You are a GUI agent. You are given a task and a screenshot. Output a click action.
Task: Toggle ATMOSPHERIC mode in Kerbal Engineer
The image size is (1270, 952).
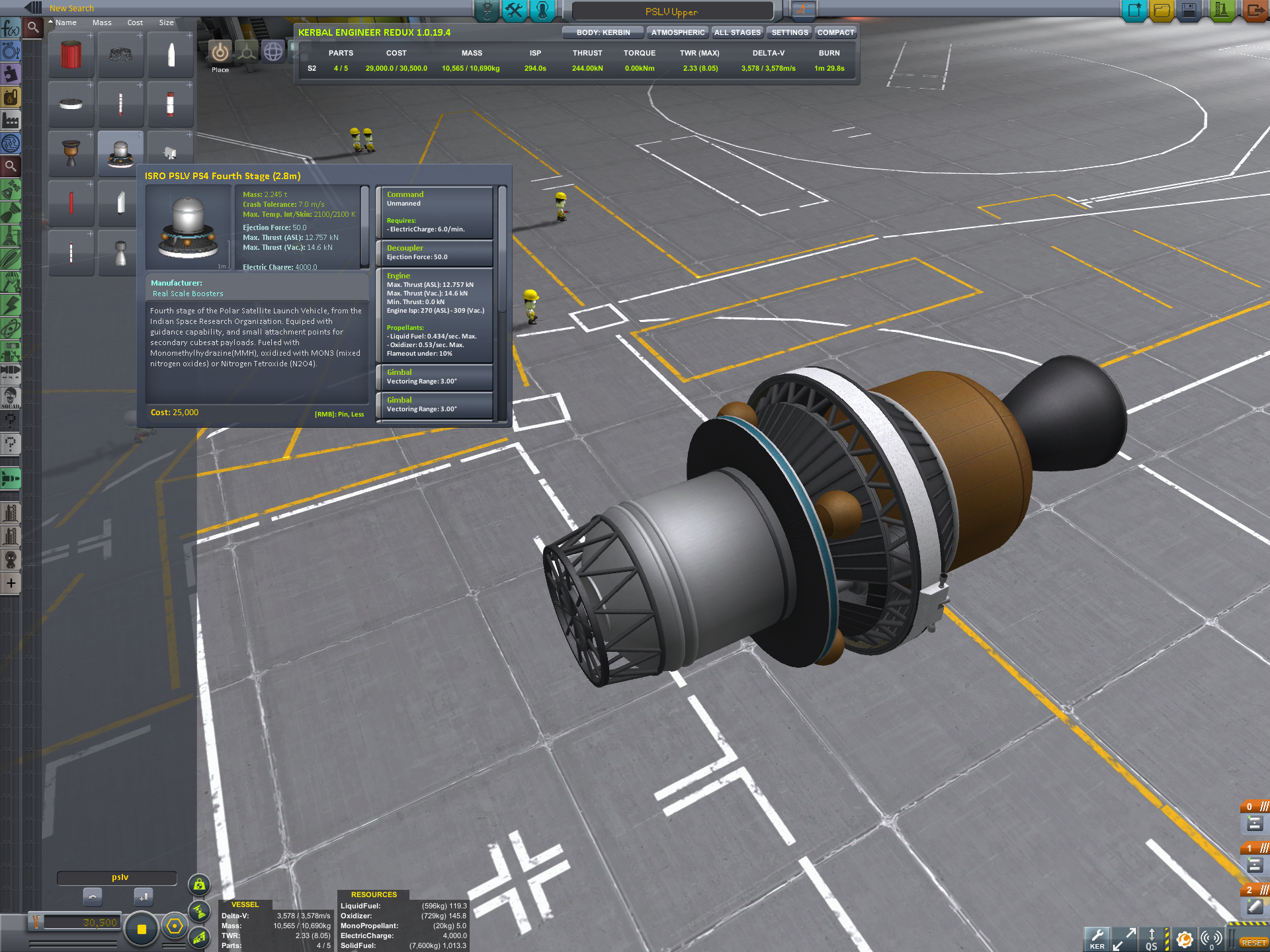tap(677, 32)
